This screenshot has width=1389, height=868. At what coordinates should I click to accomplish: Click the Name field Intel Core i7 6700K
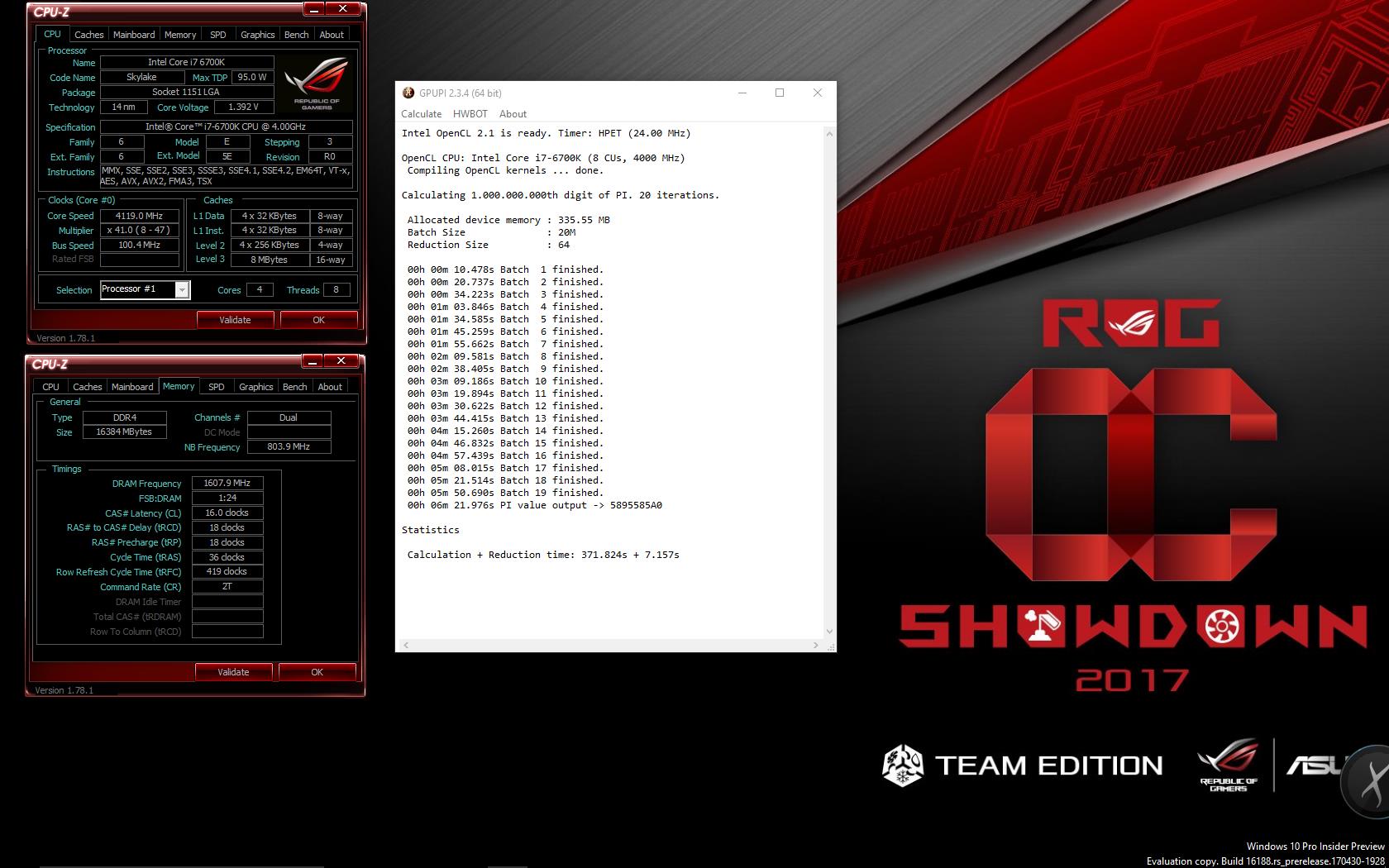[187, 62]
